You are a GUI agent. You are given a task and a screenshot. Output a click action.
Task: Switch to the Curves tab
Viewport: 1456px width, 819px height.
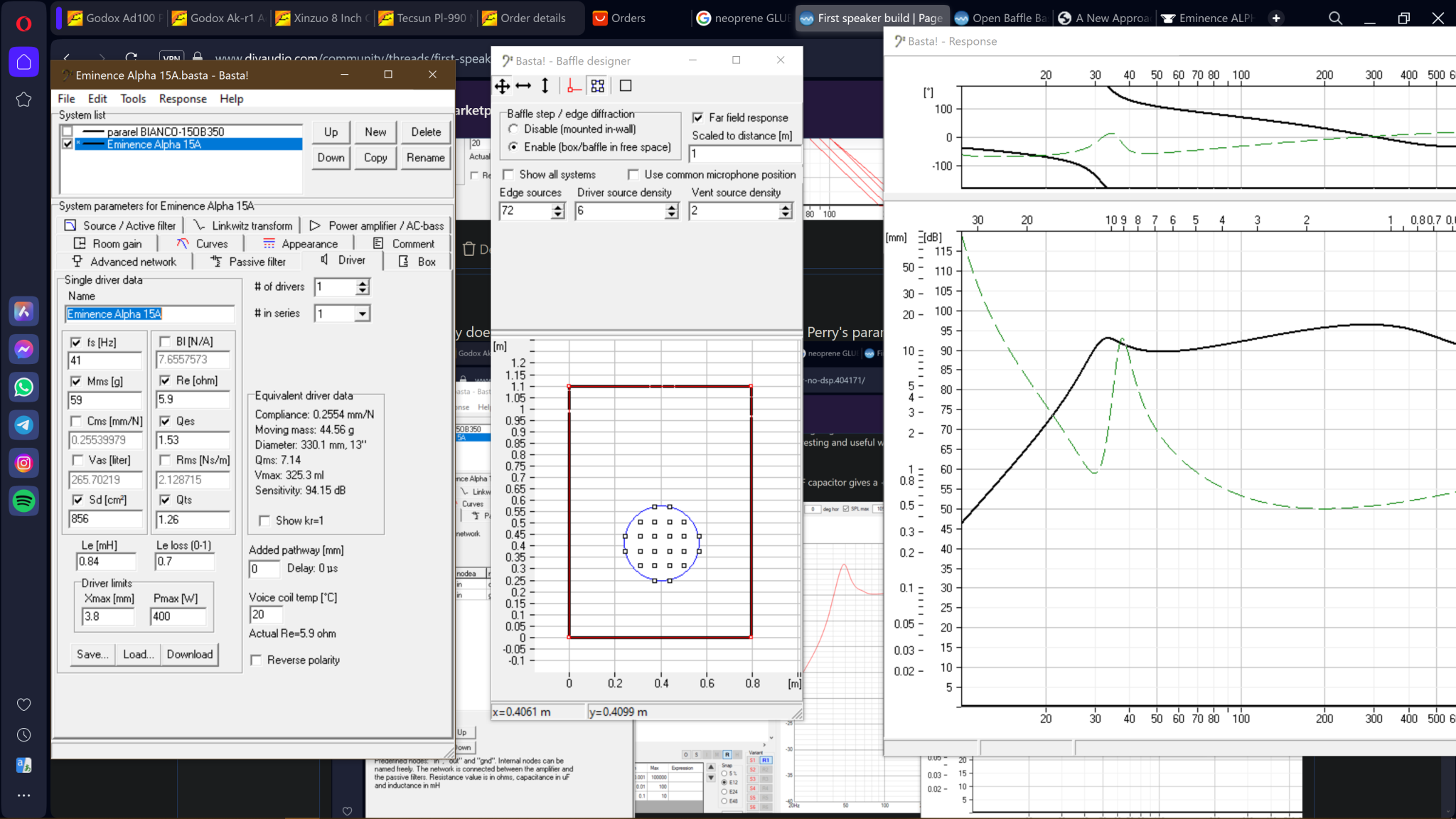coord(203,244)
